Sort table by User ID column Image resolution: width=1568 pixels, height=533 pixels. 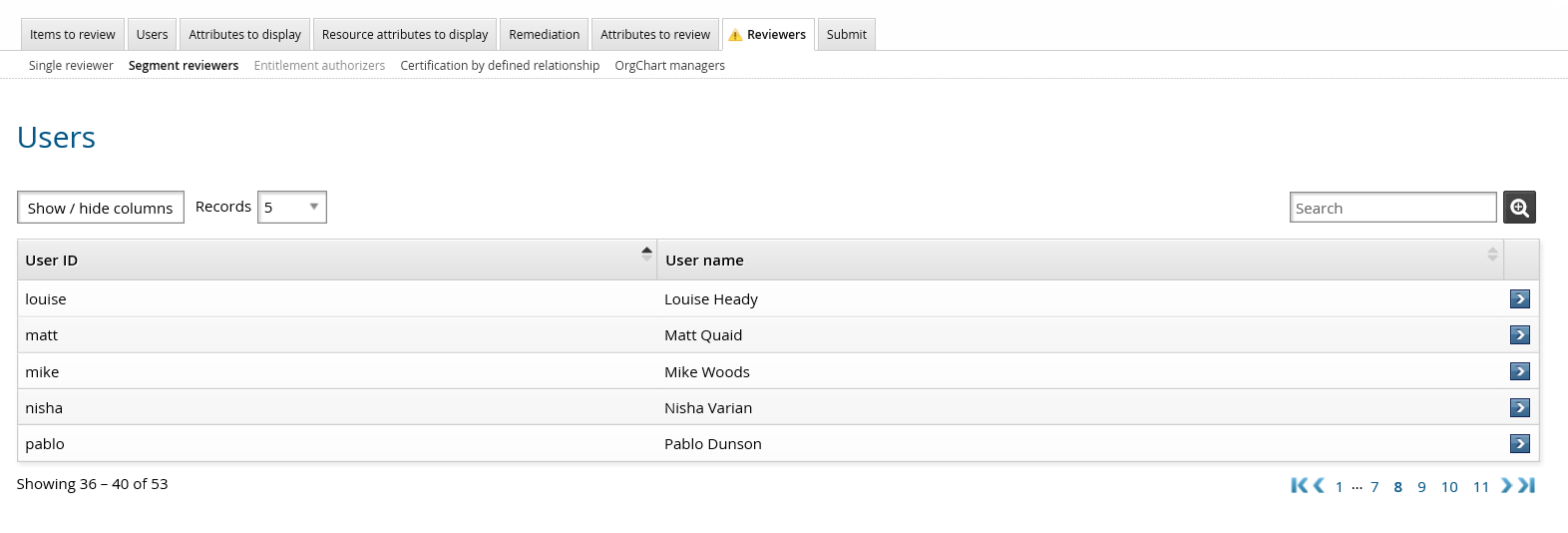pyautogui.click(x=336, y=261)
